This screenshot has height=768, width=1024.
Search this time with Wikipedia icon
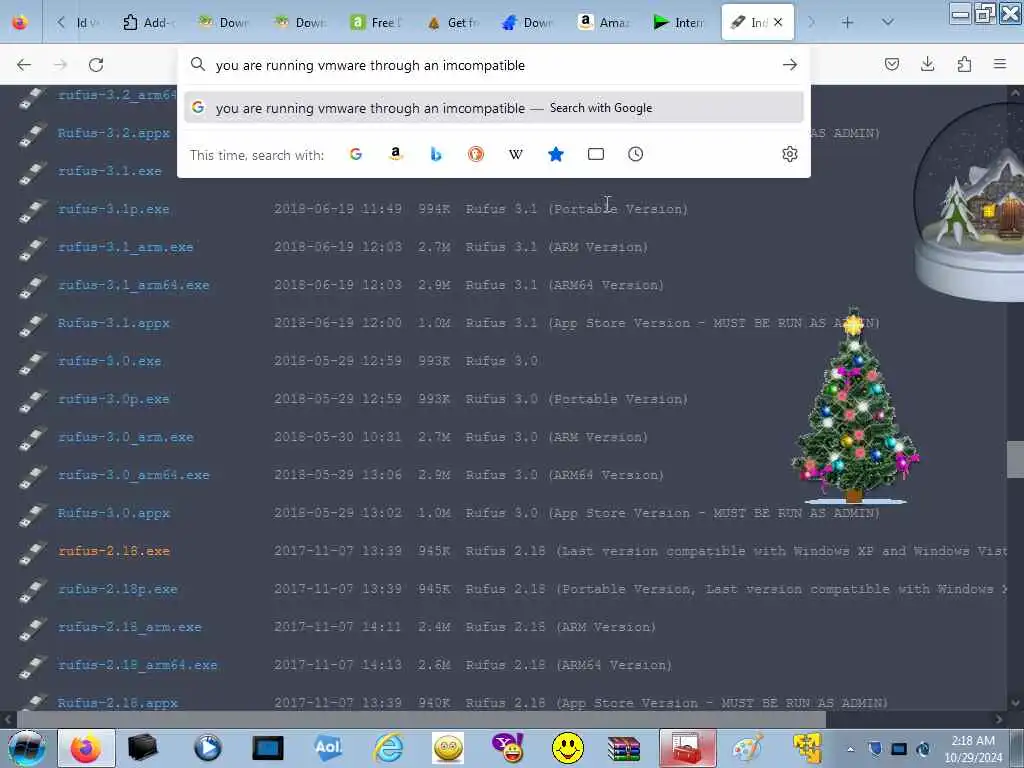coord(515,154)
